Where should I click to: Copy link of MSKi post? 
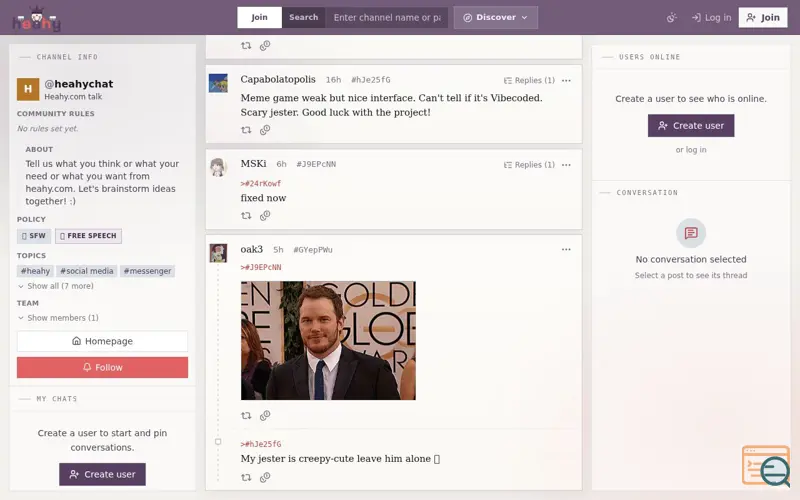pyautogui.click(x=265, y=216)
